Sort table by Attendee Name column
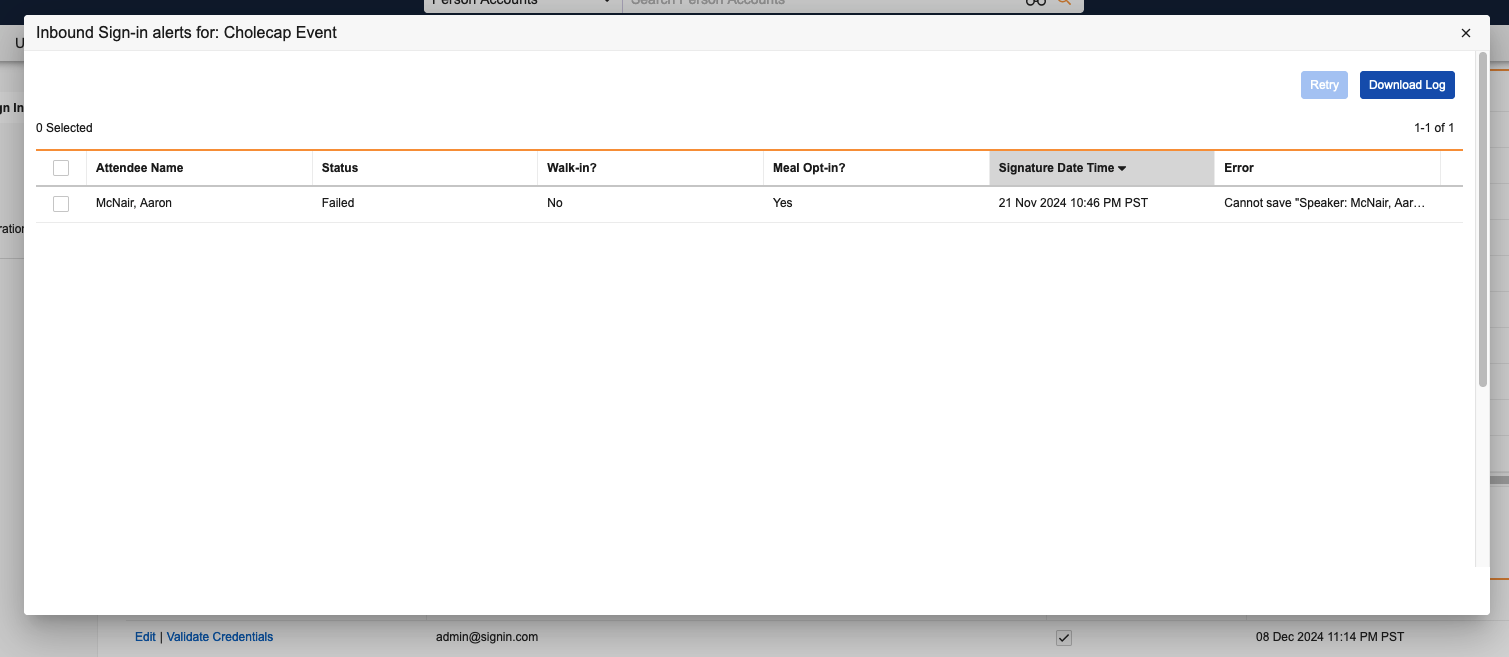 click(139, 168)
